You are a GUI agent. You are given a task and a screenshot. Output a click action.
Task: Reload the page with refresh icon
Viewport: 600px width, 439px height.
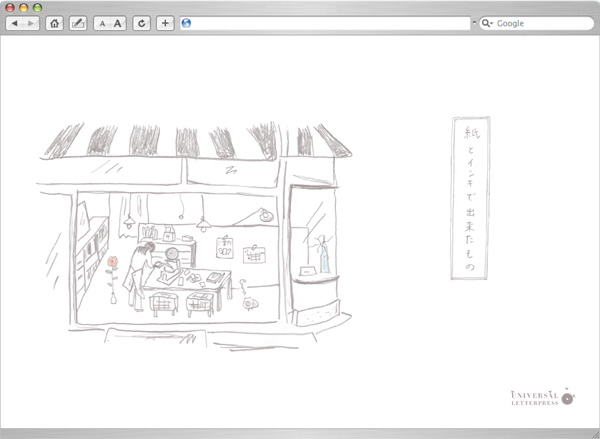pos(142,23)
